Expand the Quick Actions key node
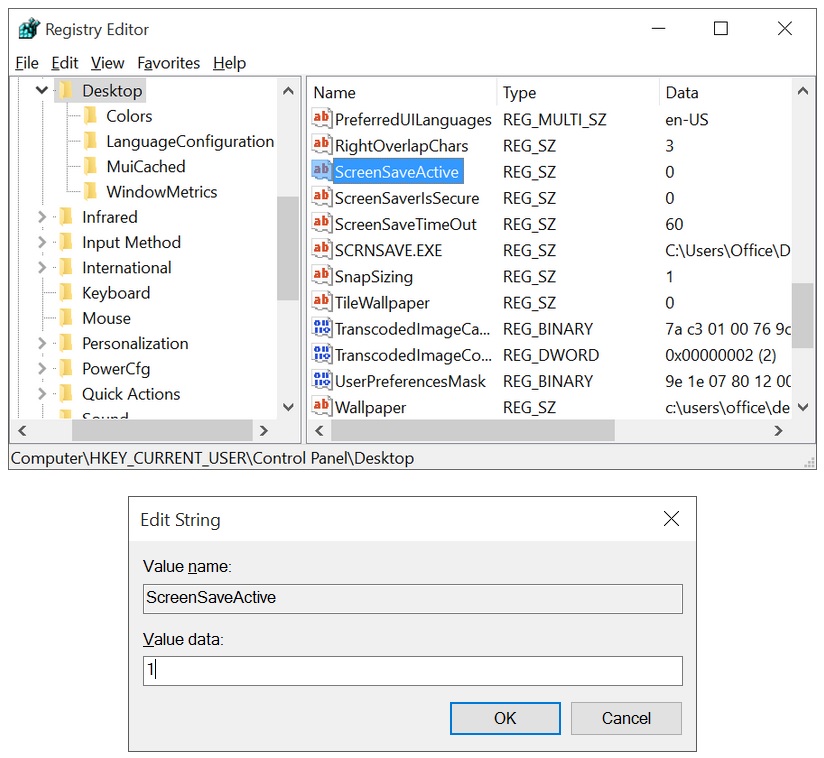 [x=41, y=394]
